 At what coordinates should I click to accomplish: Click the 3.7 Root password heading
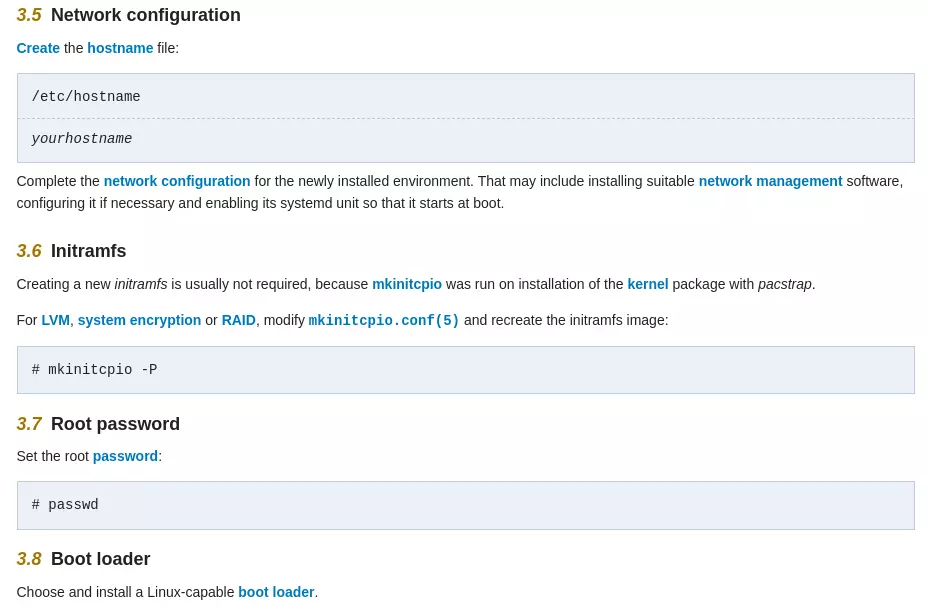[98, 424]
